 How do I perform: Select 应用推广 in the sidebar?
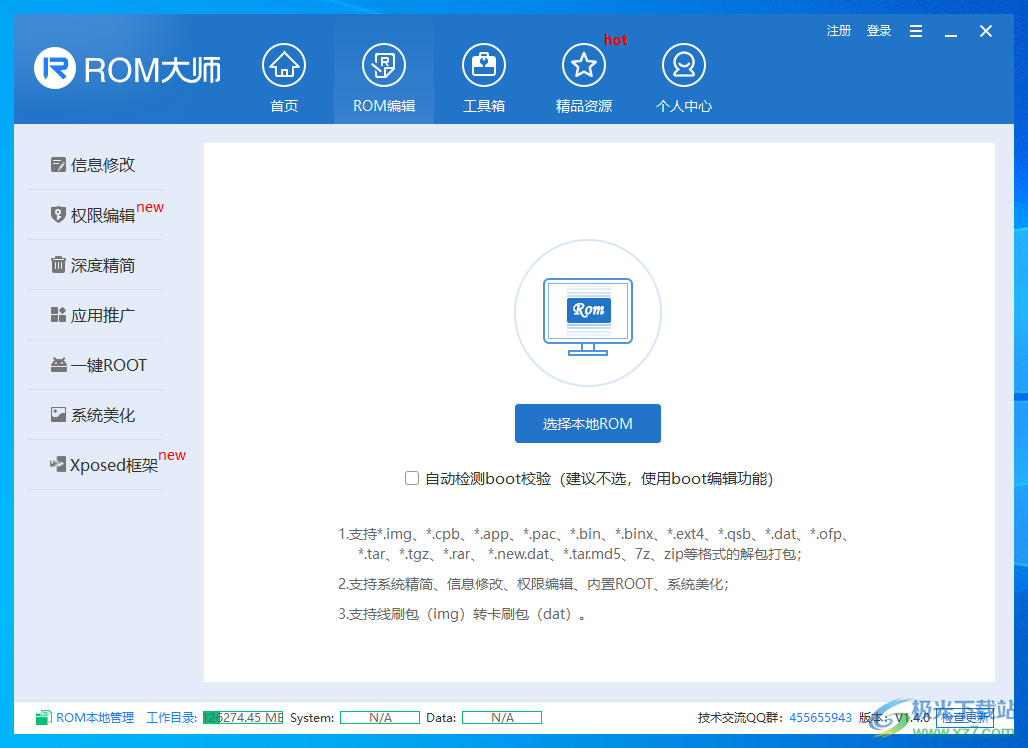(x=93, y=315)
